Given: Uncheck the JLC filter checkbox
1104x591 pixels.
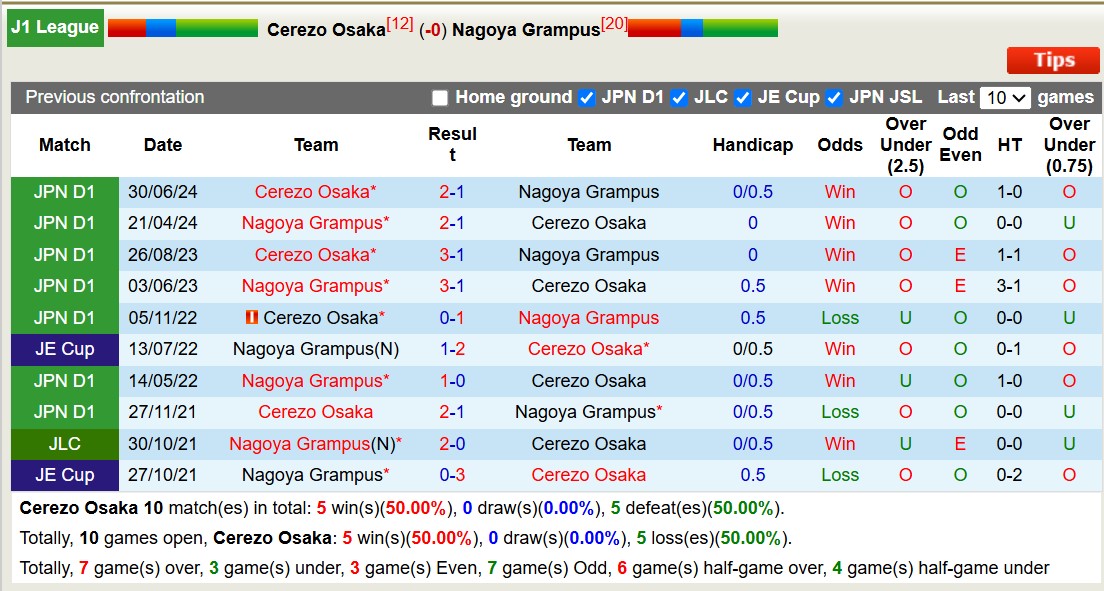Looking at the screenshot, I should [x=678, y=98].
